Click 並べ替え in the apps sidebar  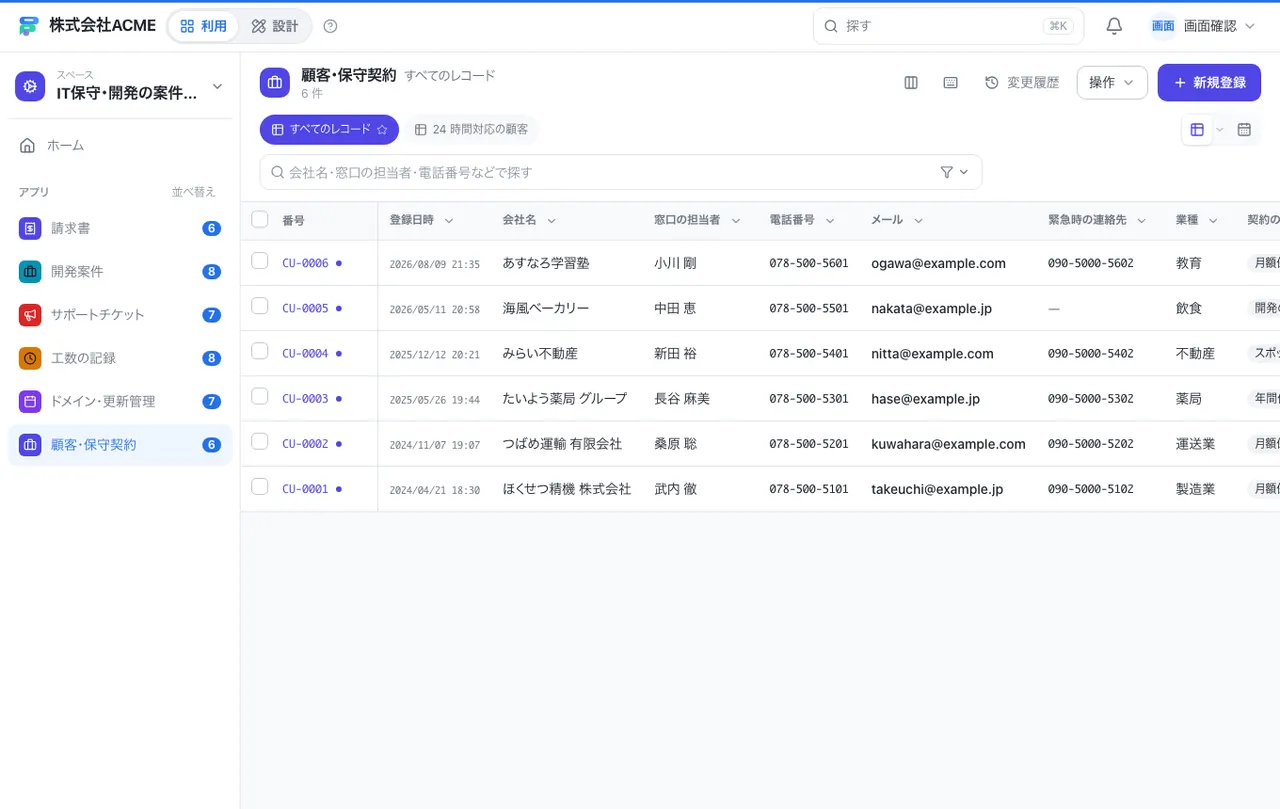click(194, 192)
